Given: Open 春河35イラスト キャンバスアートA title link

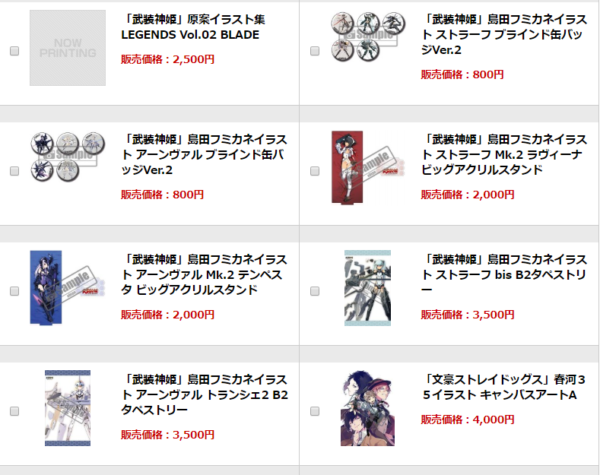Looking at the screenshot, I should tap(504, 387).
